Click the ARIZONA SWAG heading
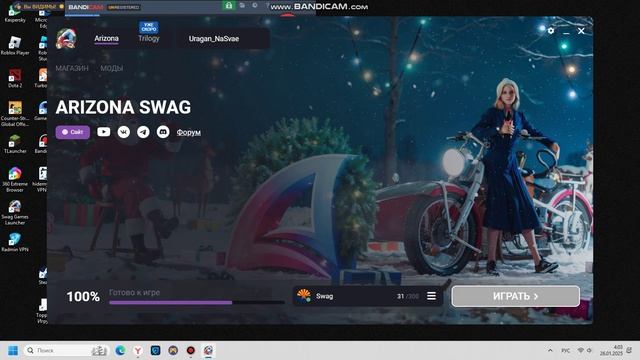Screen dimensions: 640x360 pos(123,107)
